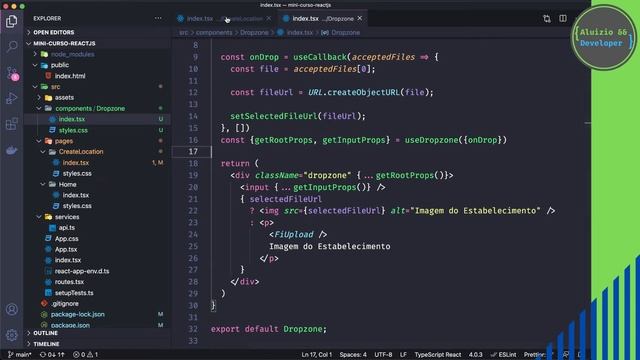Image resolution: width=640 pixels, height=360 pixels.
Task: Open the Search view in activity bar
Action: point(12,47)
